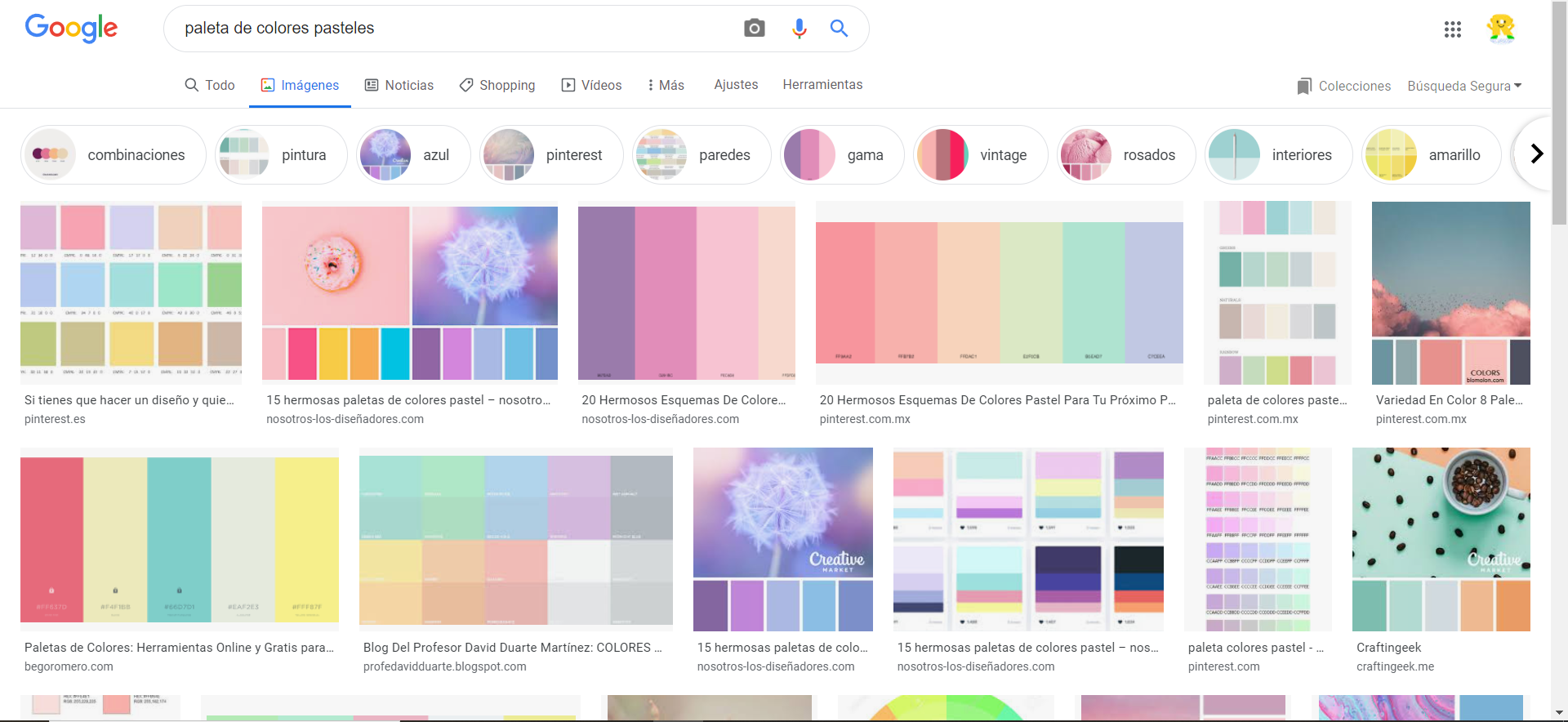Open Colecciones bookmark link

coord(1344,86)
